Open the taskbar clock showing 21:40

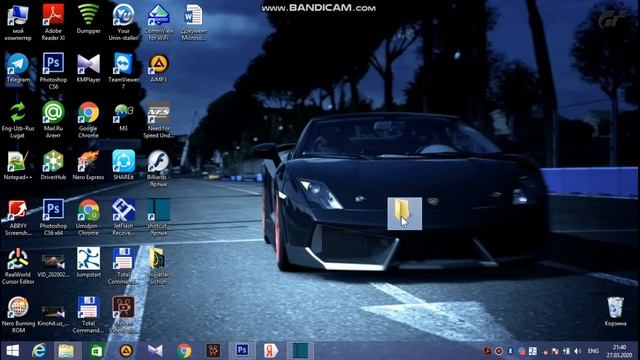coord(619,351)
